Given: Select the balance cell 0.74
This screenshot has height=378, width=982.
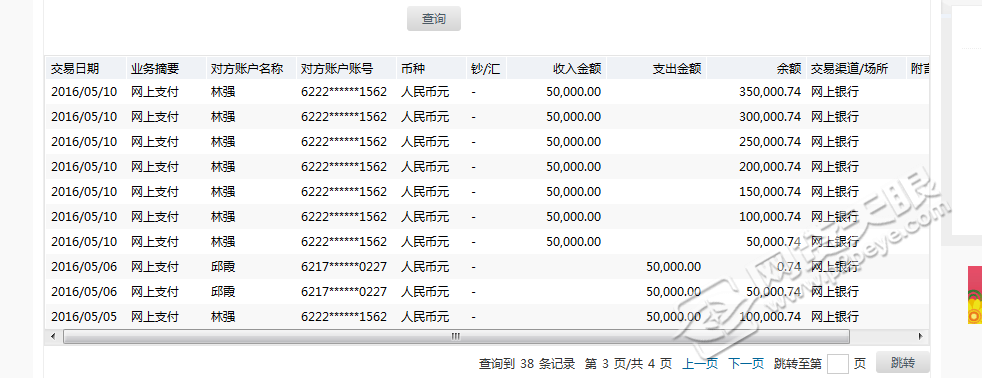Looking at the screenshot, I should [788, 267].
